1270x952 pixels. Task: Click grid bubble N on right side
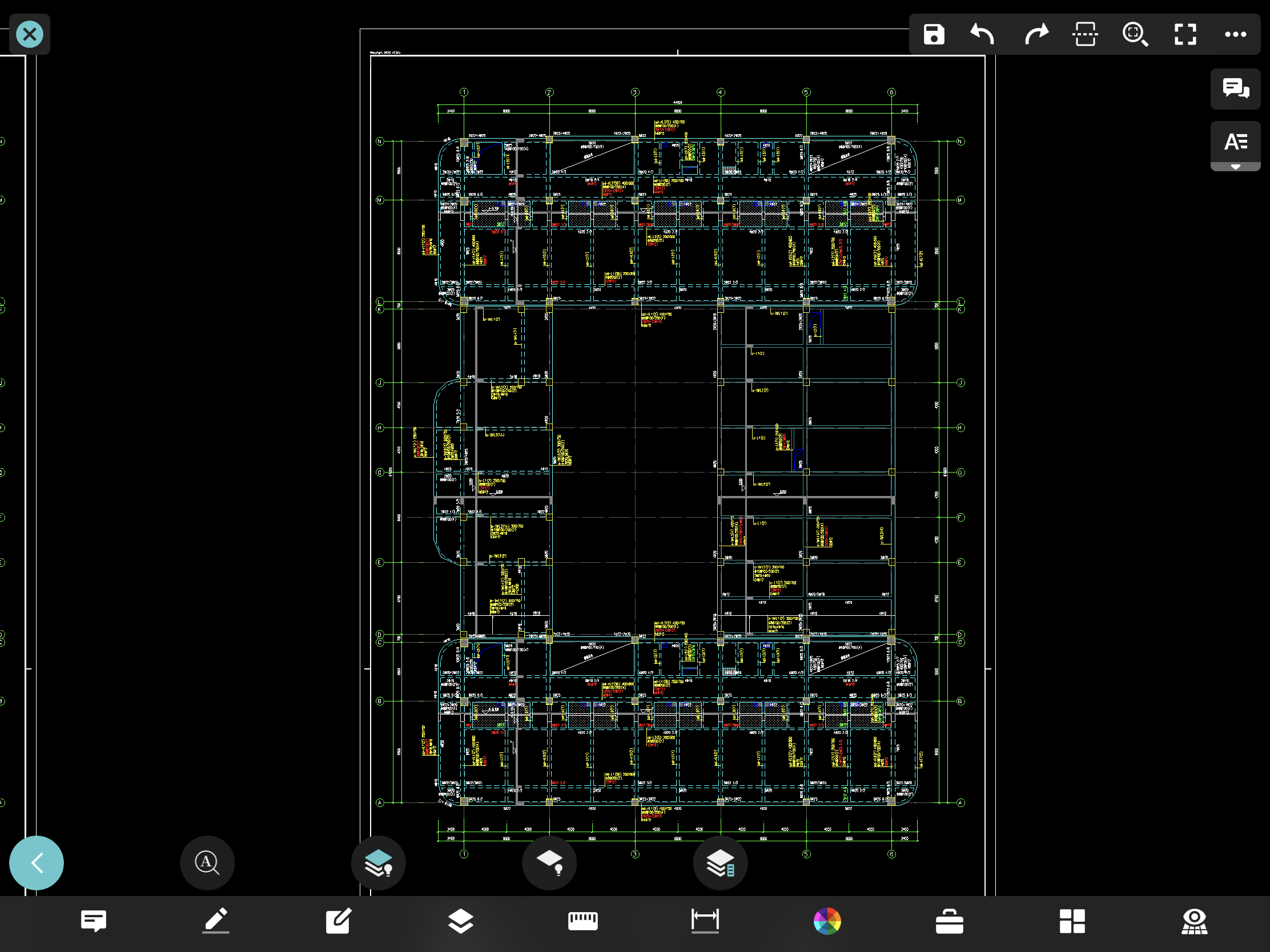coord(960,141)
